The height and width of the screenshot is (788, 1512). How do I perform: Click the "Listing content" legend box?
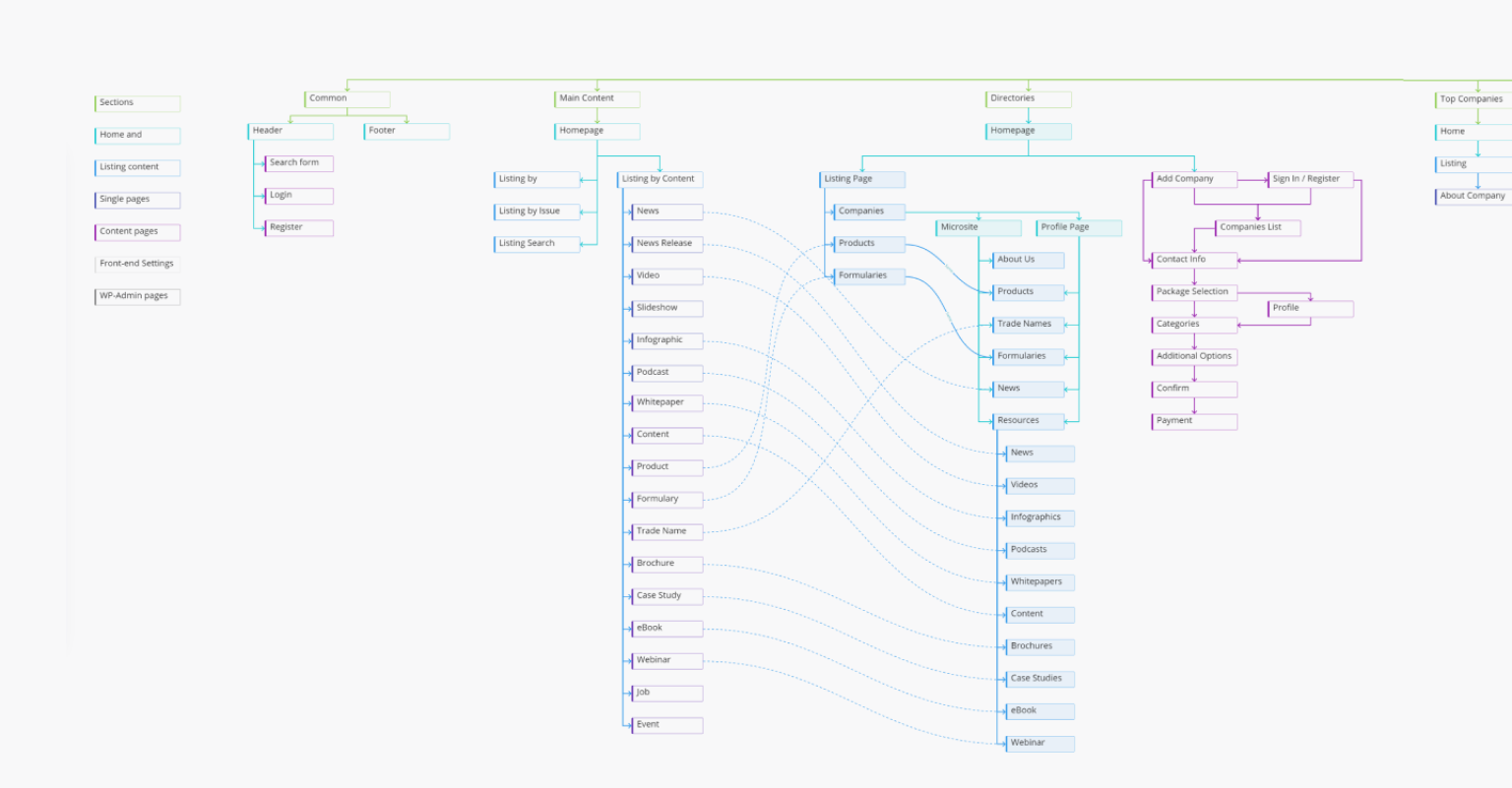tap(138, 167)
